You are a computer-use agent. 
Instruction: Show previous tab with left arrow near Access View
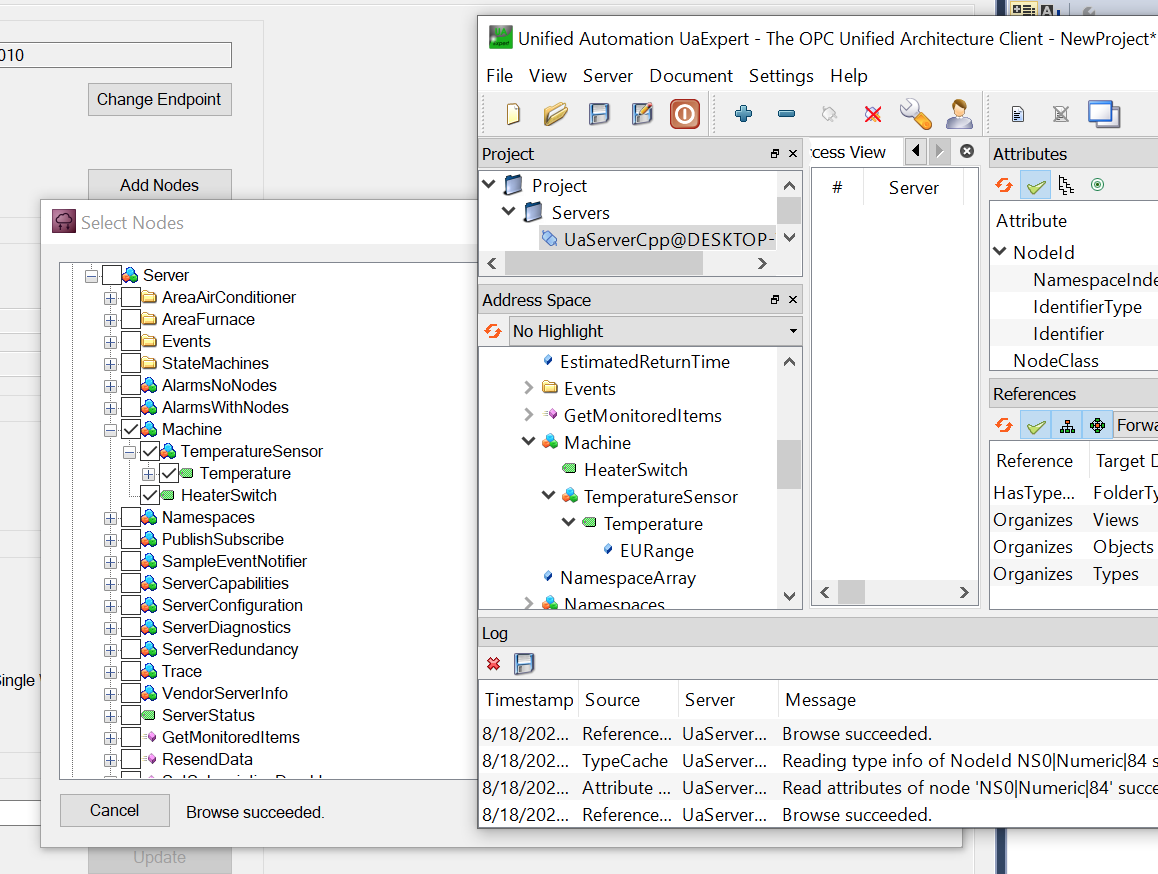coord(916,151)
